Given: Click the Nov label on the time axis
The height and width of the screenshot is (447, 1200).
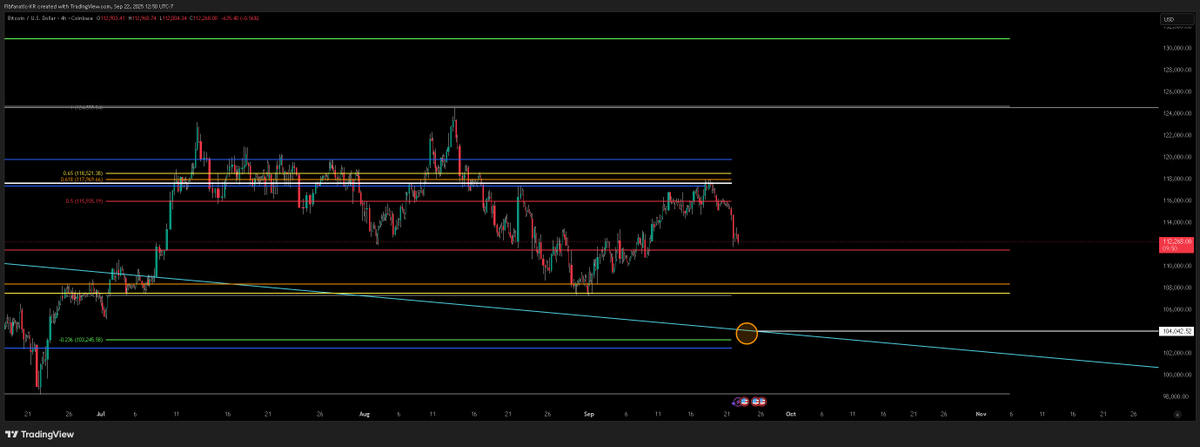Looking at the screenshot, I should tap(981, 412).
